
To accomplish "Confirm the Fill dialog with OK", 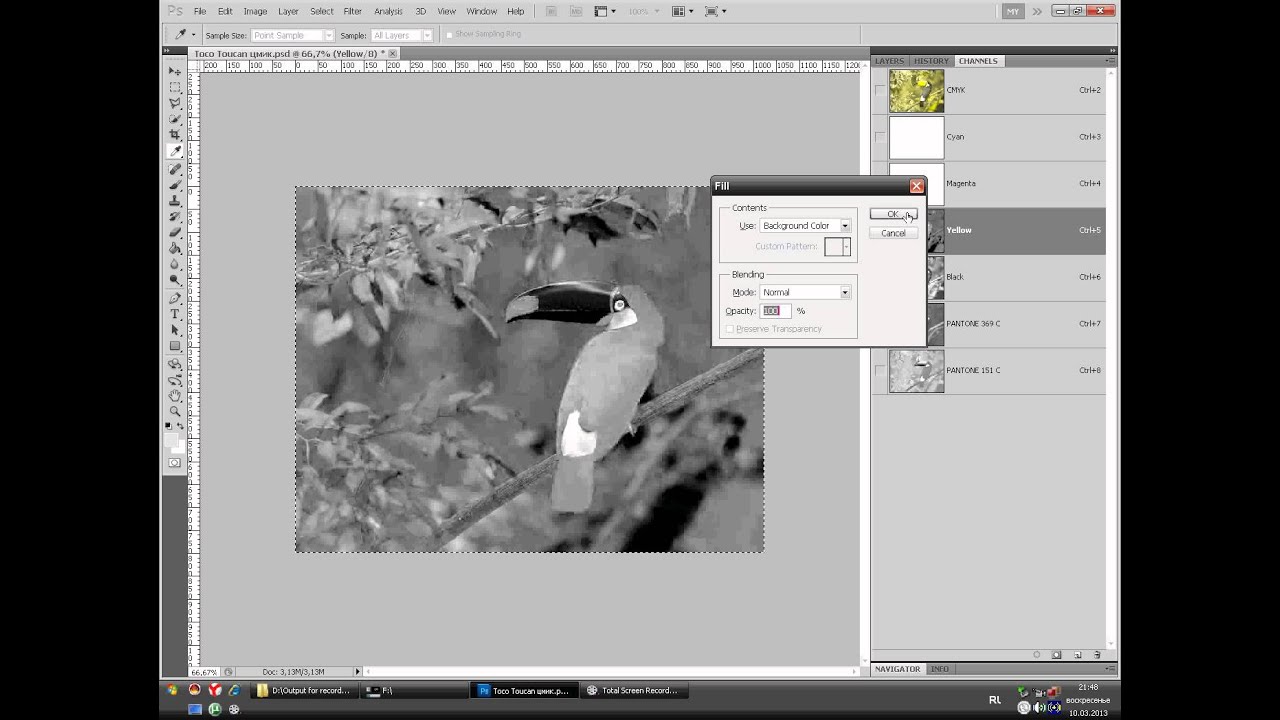I will (x=893, y=214).
